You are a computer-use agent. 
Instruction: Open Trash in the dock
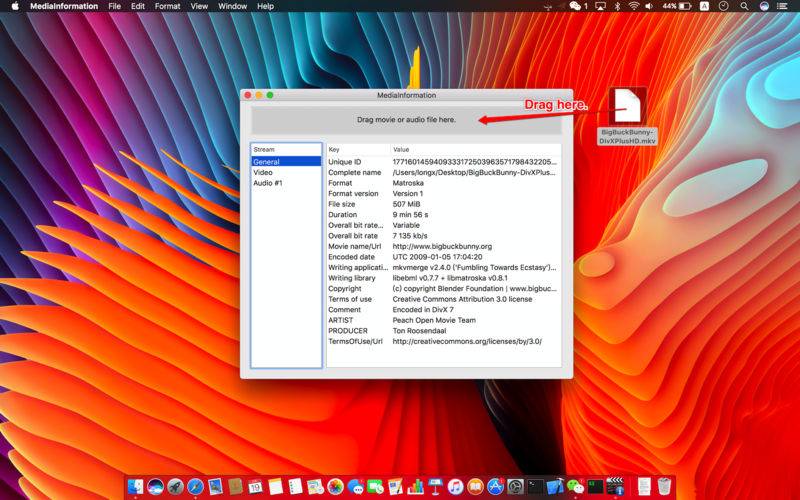pyautogui.click(x=664, y=486)
